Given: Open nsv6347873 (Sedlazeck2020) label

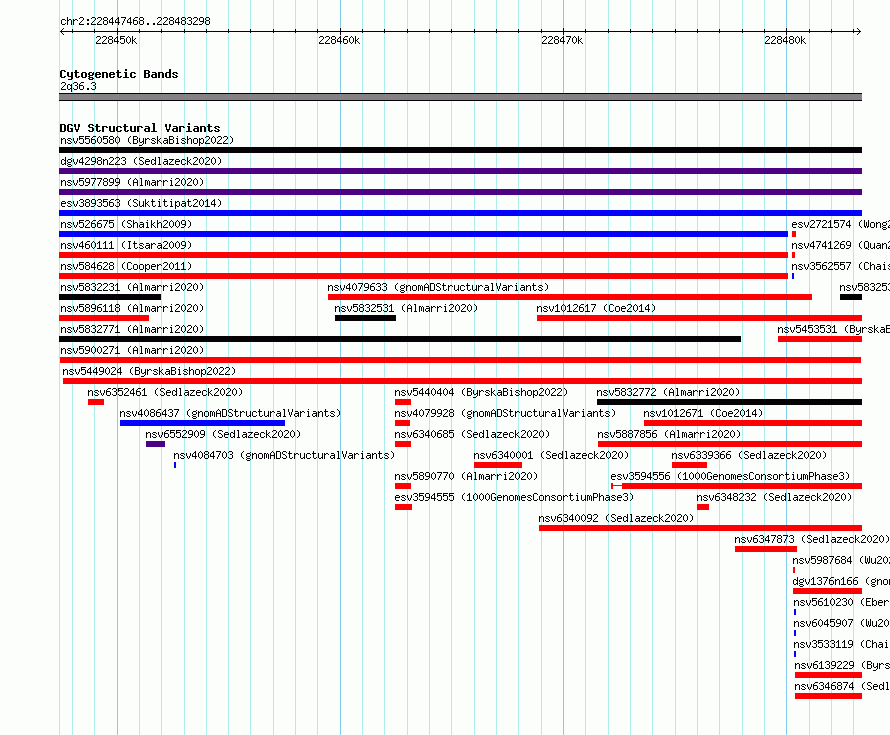Looking at the screenshot, I should [812, 539].
